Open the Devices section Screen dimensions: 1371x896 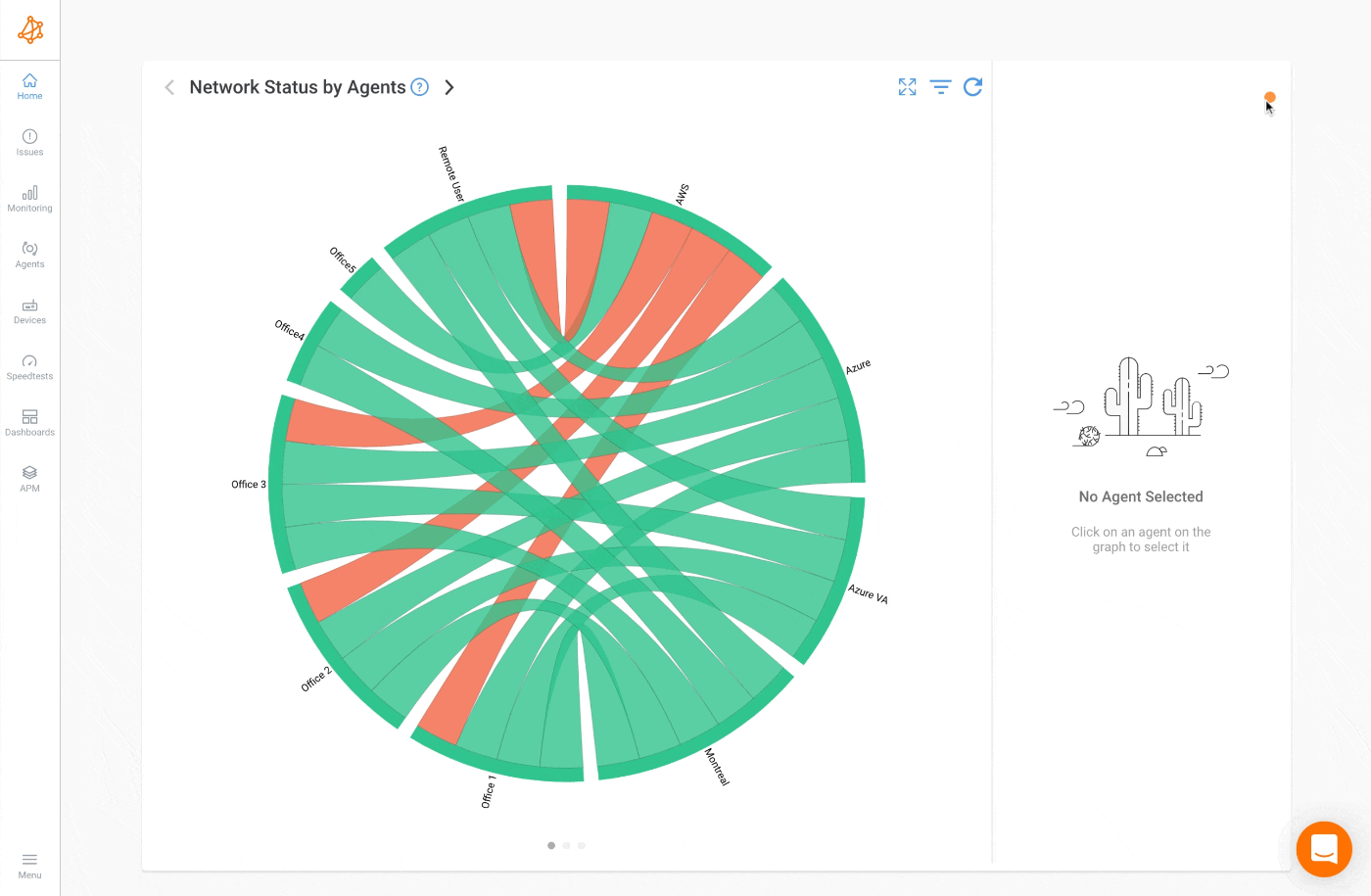point(29,310)
